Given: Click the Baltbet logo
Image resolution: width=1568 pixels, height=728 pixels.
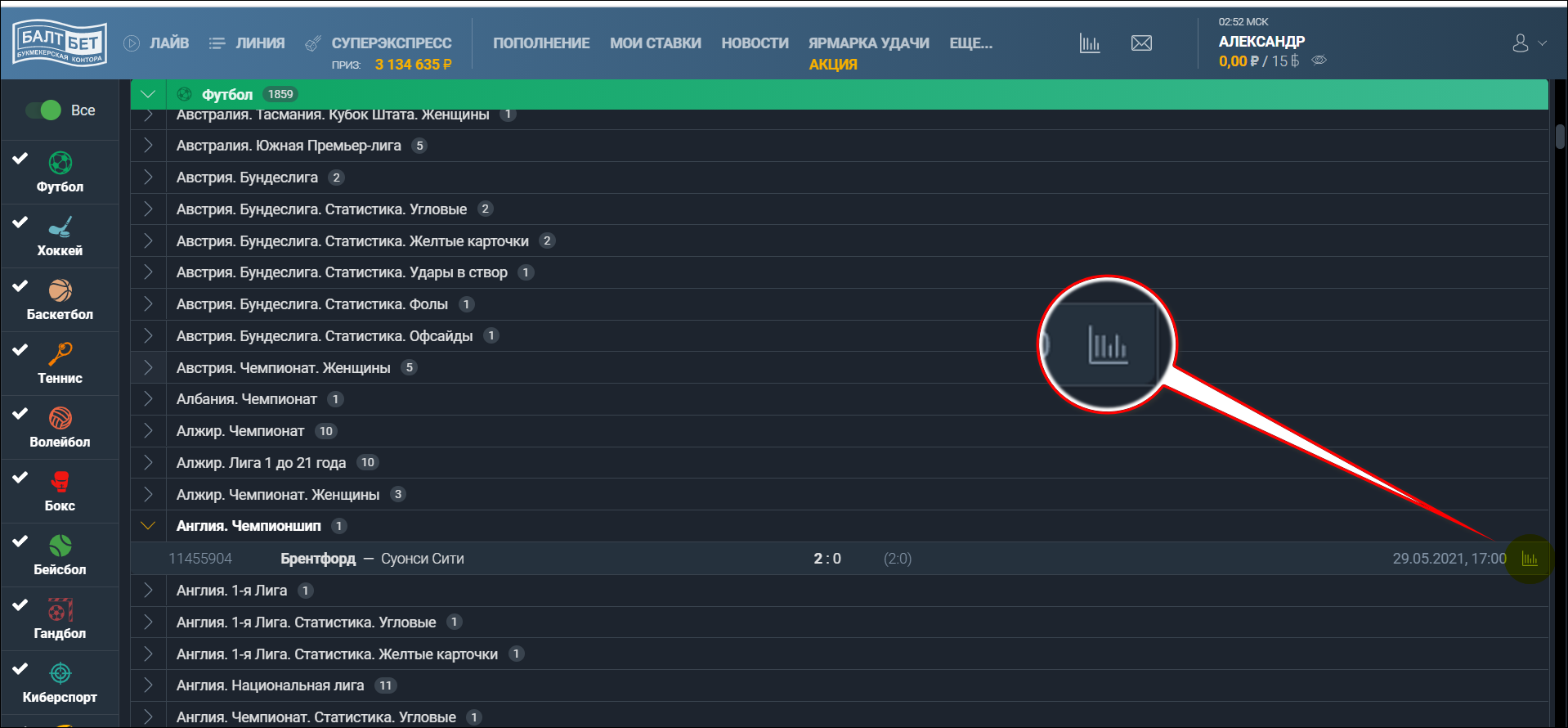Looking at the screenshot, I should (60, 43).
